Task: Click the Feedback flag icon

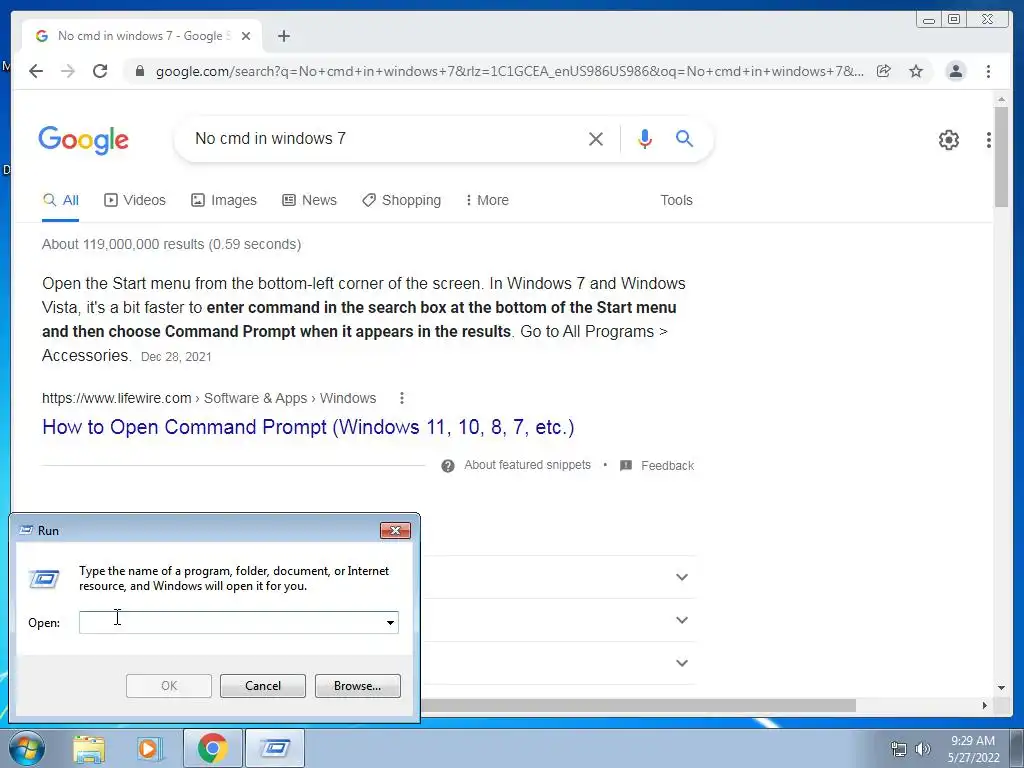Action: pyautogui.click(x=626, y=466)
